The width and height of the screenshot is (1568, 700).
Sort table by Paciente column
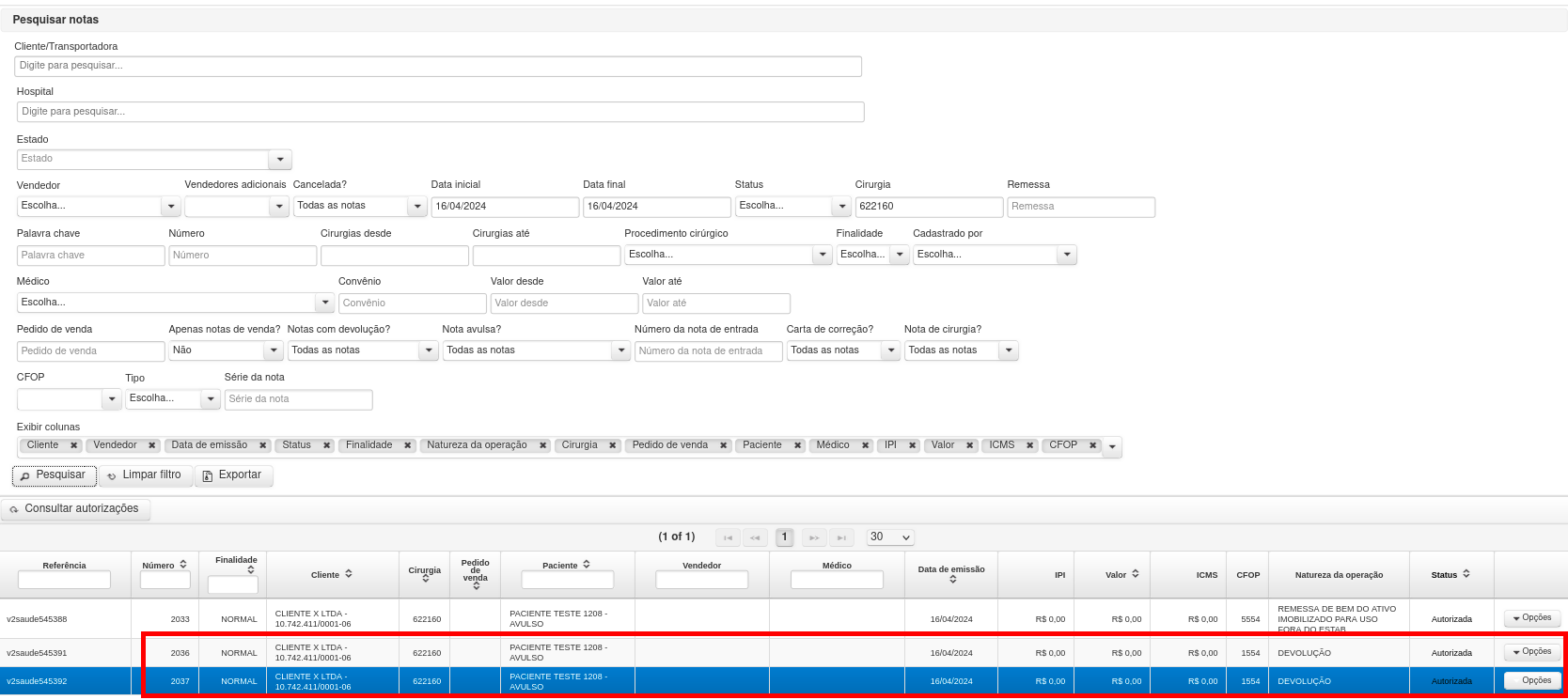(587, 565)
